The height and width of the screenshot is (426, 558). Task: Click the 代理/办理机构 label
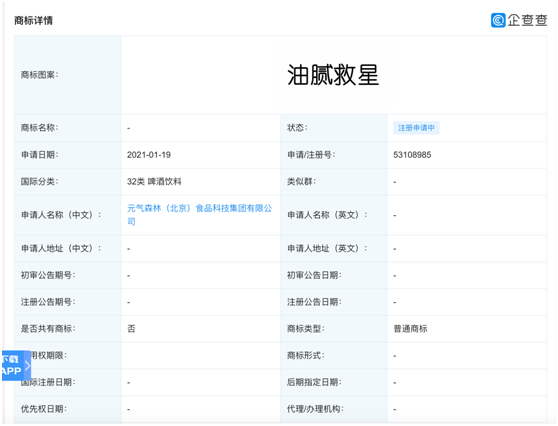tap(315, 409)
